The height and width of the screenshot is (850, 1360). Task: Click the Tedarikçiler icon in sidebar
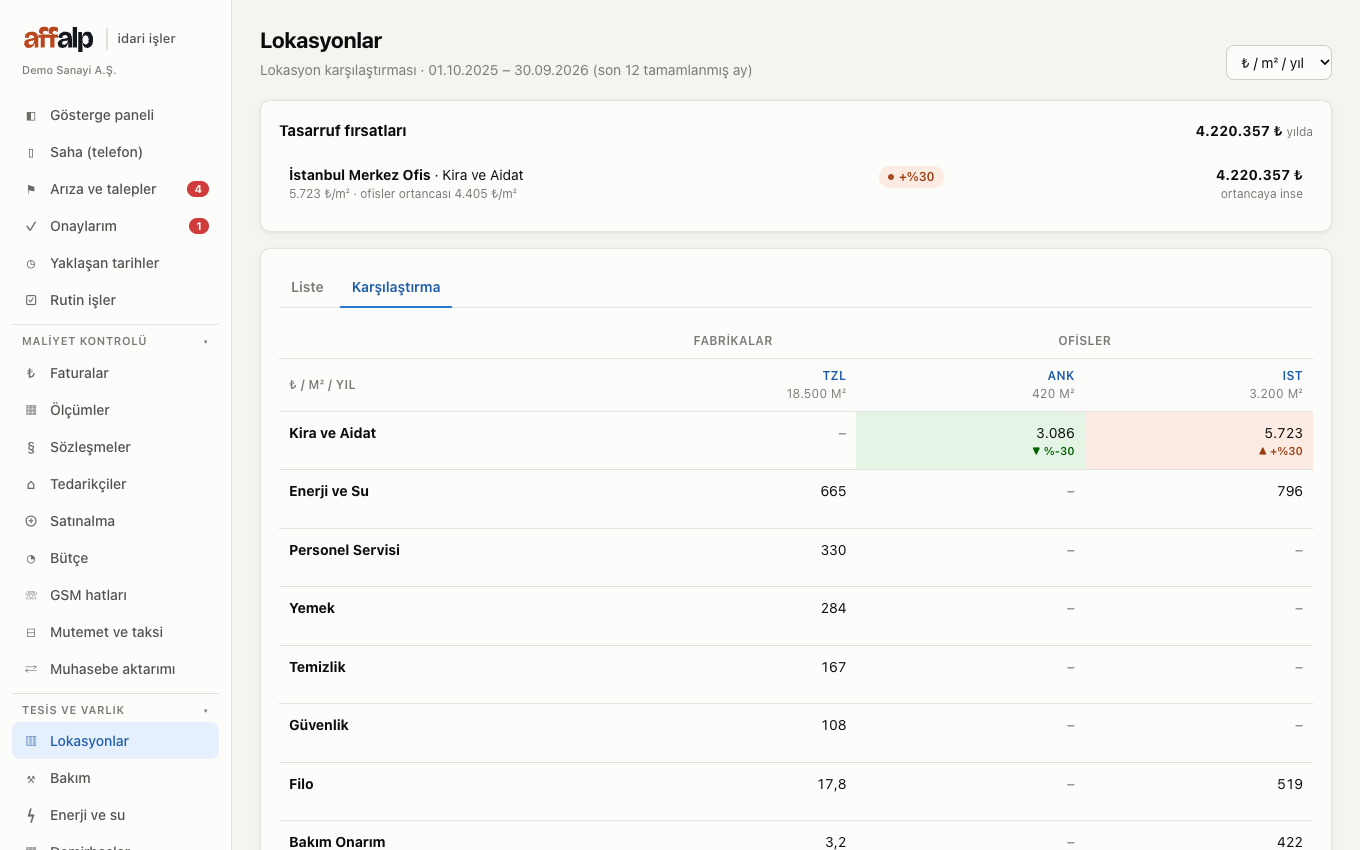pyautogui.click(x=31, y=485)
